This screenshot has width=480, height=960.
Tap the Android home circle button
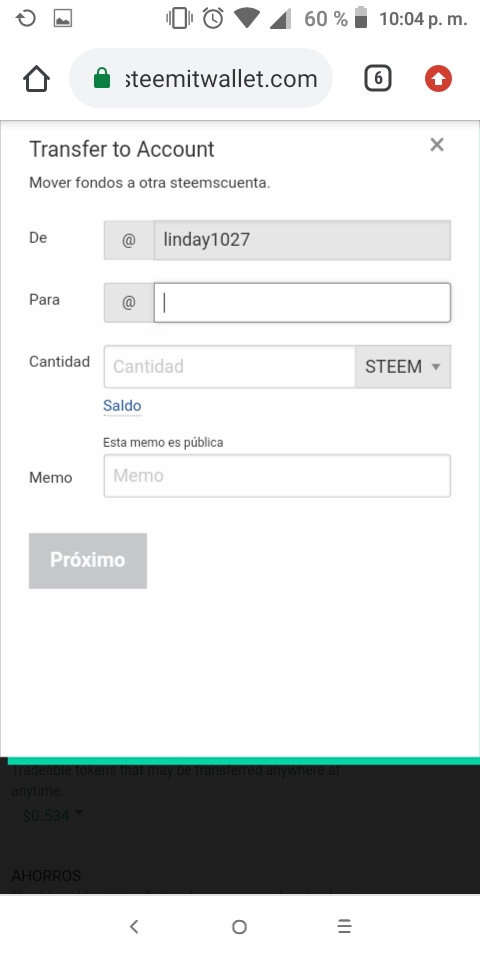pyautogui.click(x=239, y=926)
